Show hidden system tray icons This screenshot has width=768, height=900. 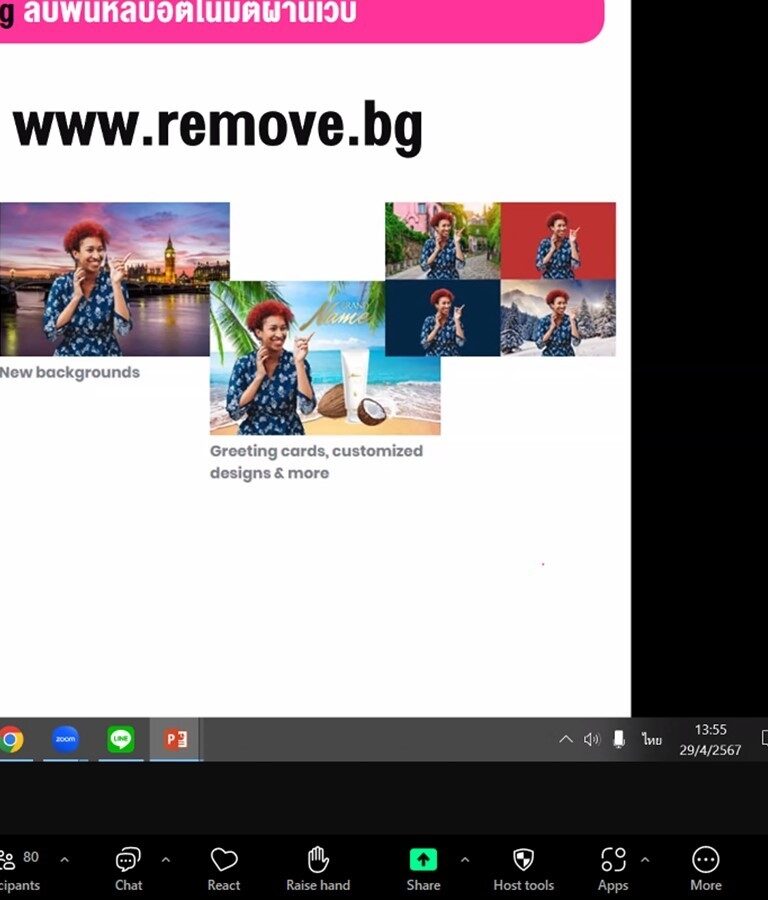(x=565, y=739)
